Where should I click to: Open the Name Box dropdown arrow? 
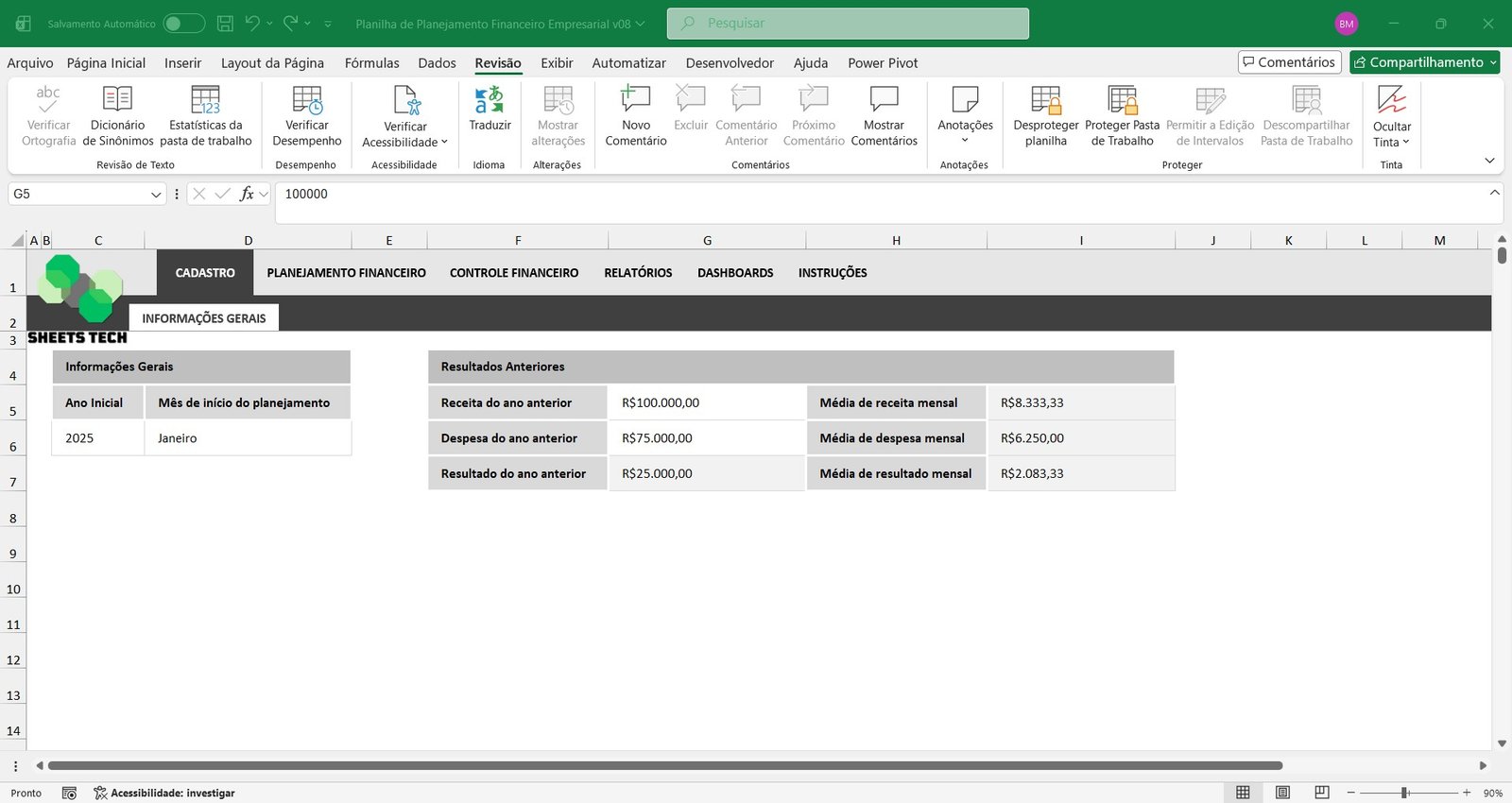156,195
